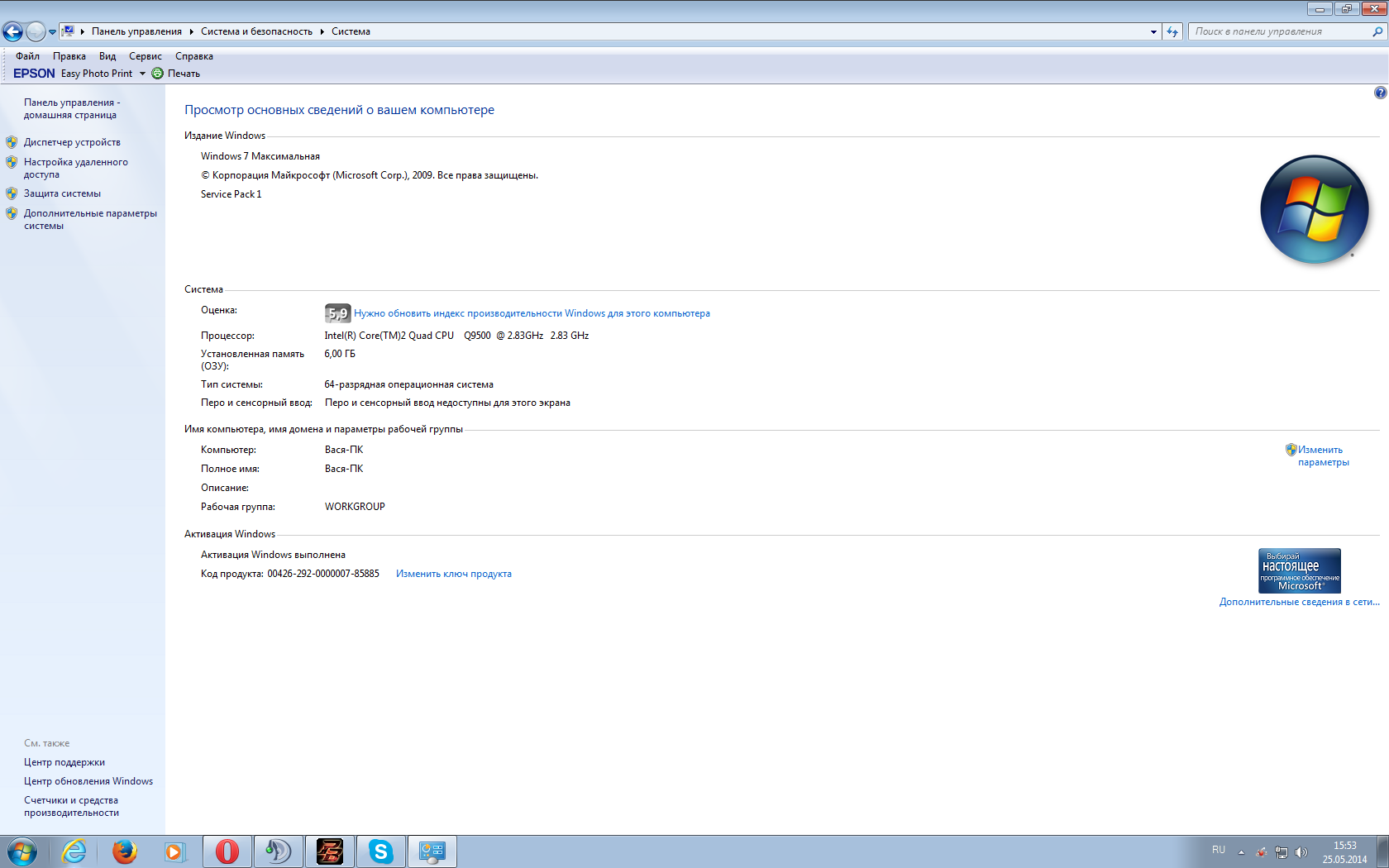The image size is (1389, 868).
Task: Click the magnifier search icon
Action: [1377, 31]
